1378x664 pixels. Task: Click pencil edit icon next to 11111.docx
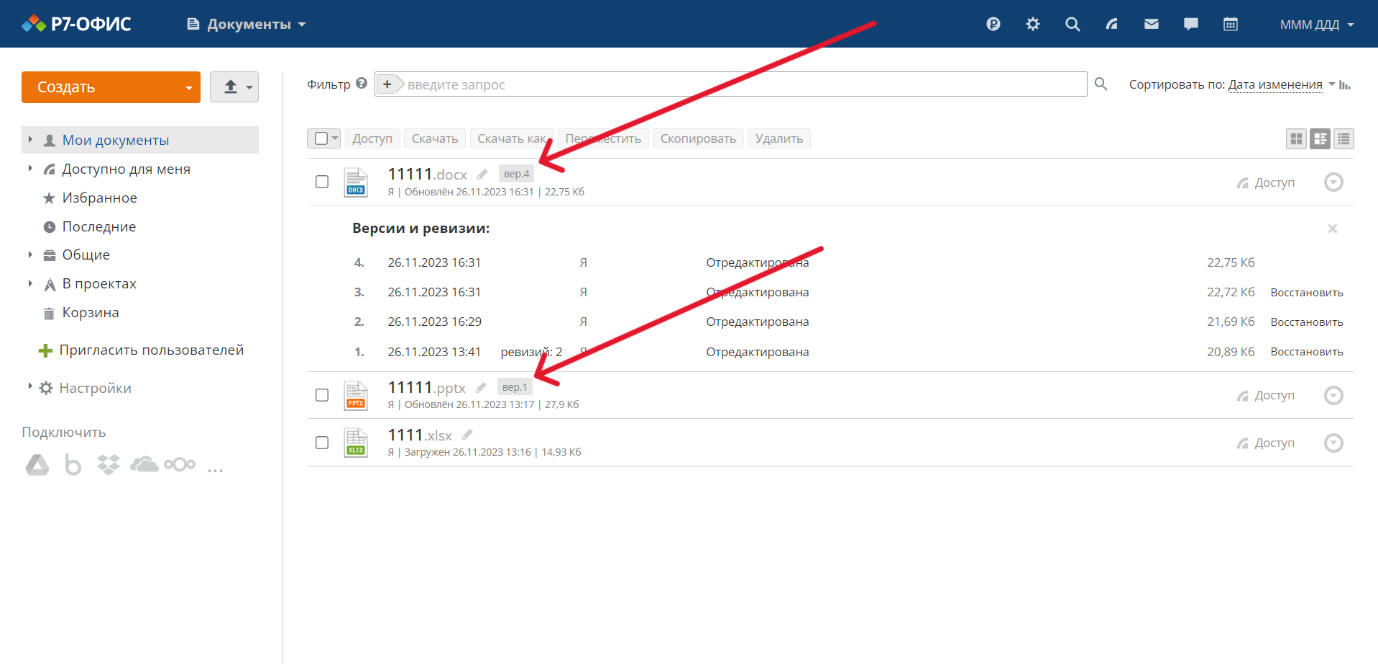[482, 174]
